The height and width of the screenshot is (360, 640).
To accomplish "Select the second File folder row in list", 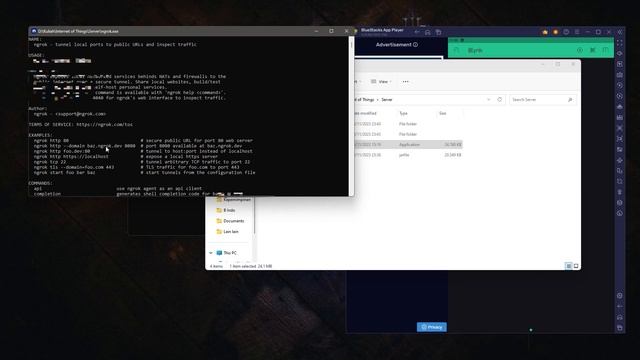I will (x=408, y=134).
